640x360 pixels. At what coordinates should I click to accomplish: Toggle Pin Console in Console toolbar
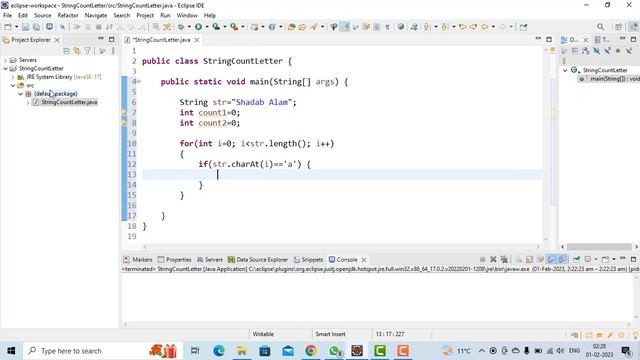pyautogui.click(x=576, y=260)
